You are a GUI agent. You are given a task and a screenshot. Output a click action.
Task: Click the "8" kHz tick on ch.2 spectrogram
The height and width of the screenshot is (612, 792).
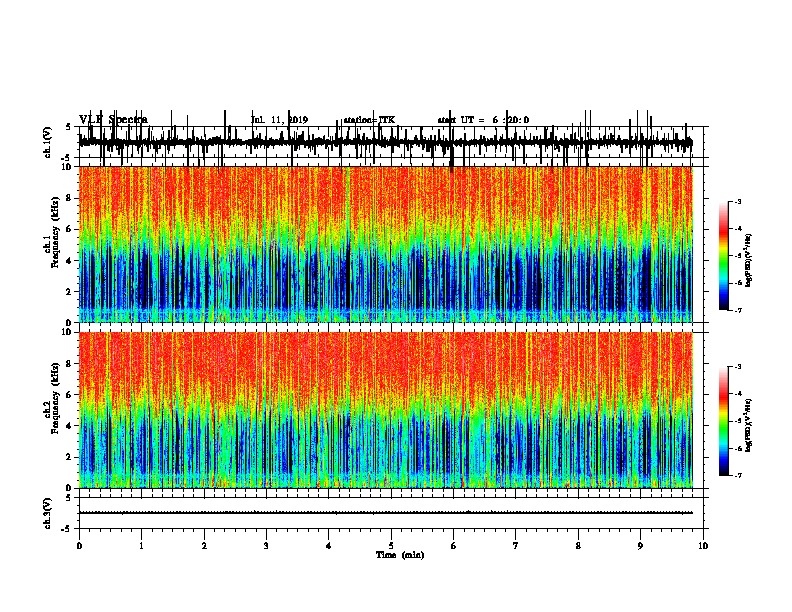pyautogui.click(x=70, y=364)
